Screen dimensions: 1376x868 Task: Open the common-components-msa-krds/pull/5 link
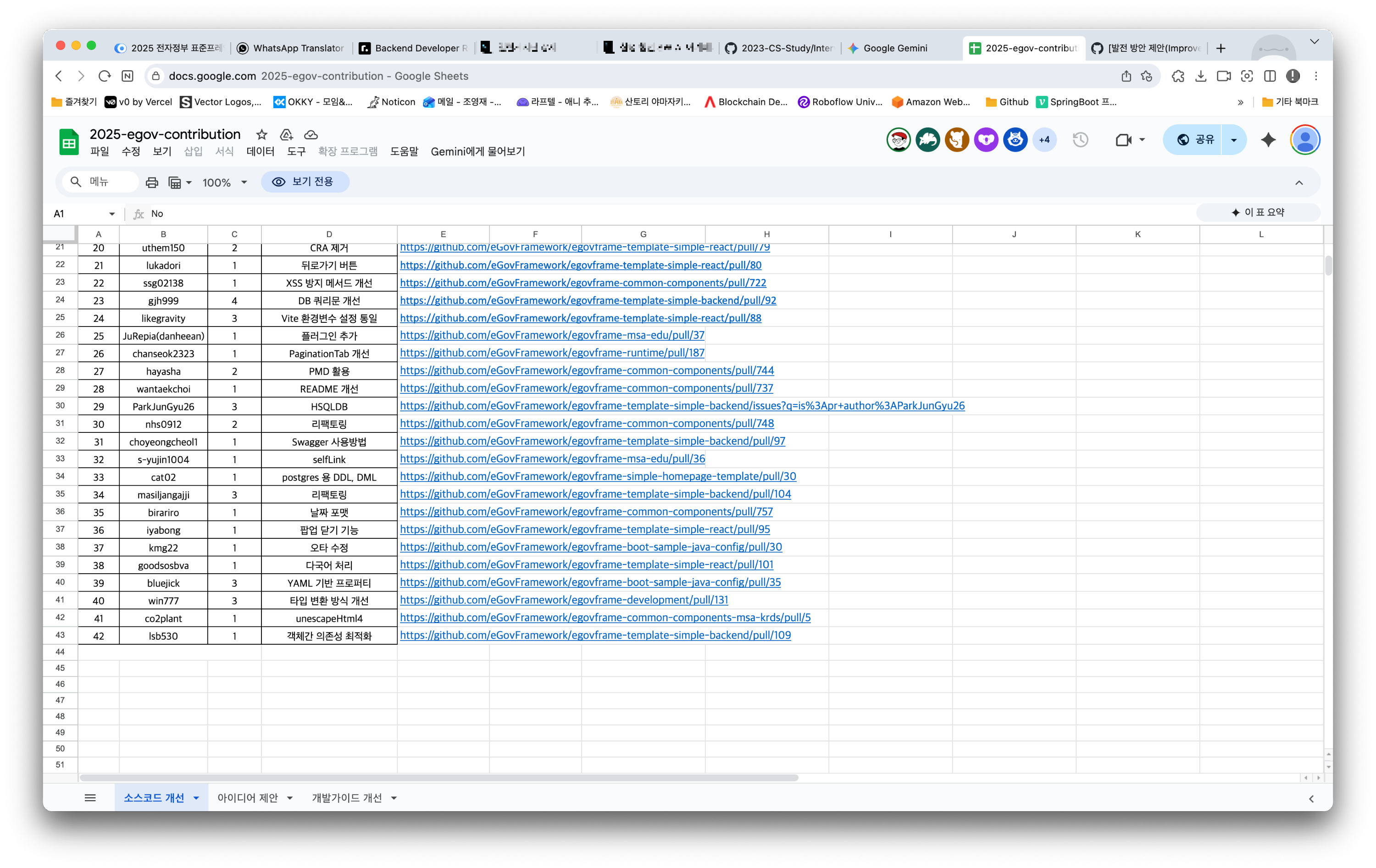pyautogui.click(x=605, y=618)
